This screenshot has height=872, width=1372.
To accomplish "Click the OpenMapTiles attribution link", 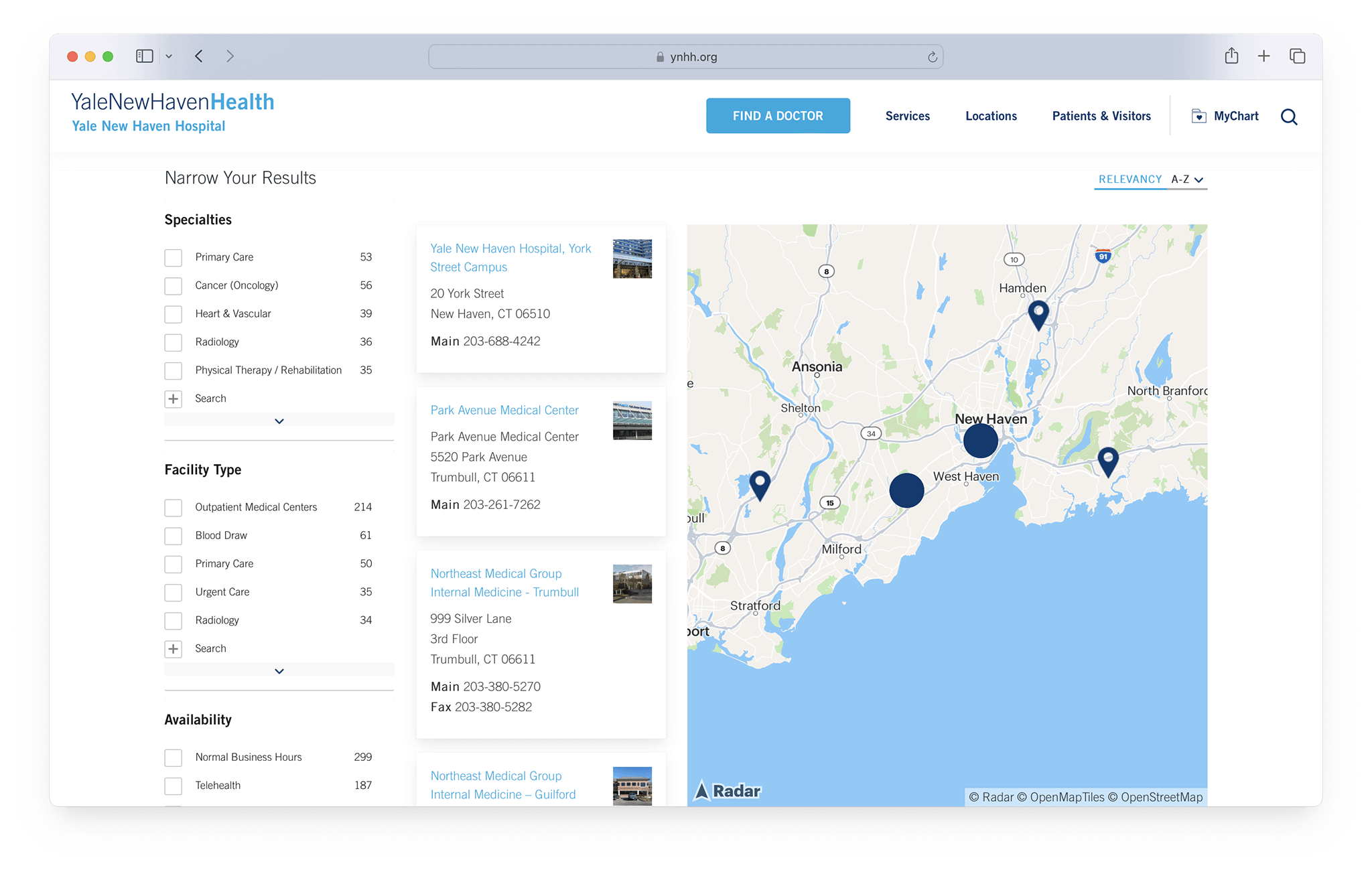I will [x=1060, y=797].
